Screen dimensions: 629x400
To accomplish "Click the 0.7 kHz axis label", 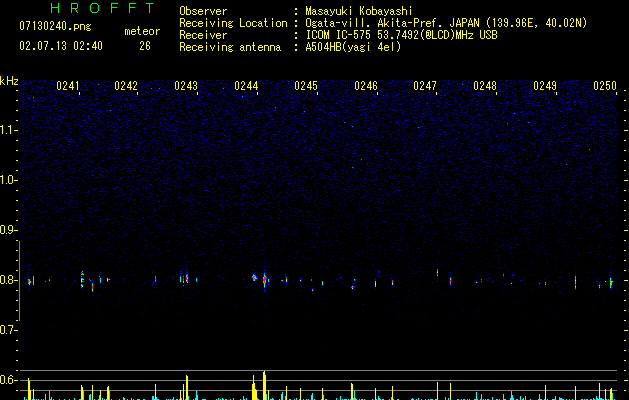I will click(8, 330).
